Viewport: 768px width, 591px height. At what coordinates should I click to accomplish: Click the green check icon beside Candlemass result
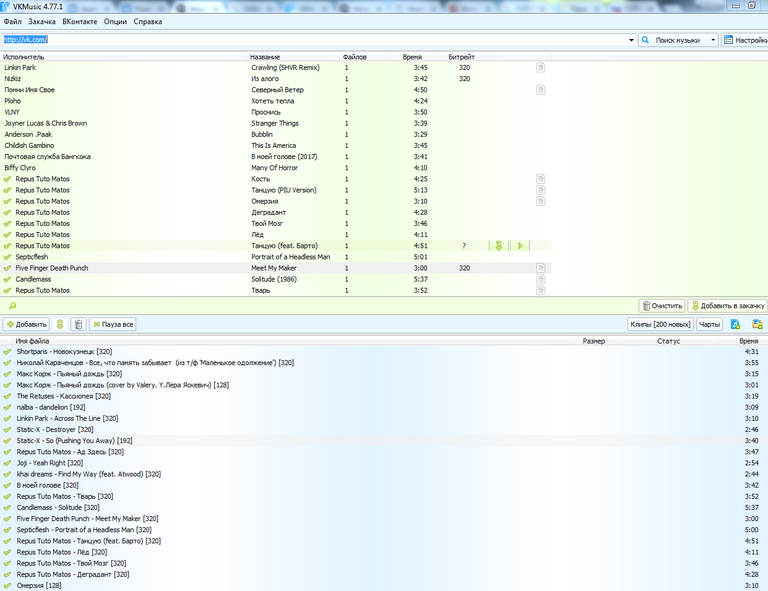point(7,279)
